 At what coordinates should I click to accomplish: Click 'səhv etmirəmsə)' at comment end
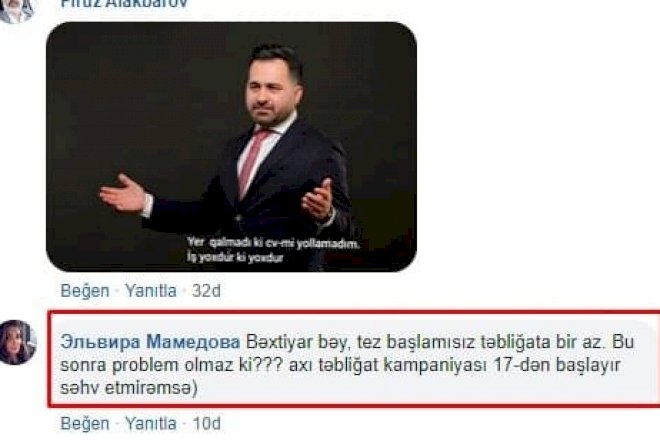[129, 388]
